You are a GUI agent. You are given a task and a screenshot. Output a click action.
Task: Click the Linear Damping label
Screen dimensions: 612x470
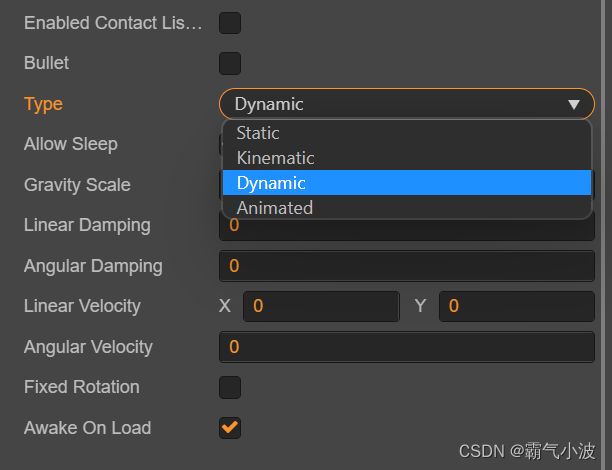pos(87,225)
